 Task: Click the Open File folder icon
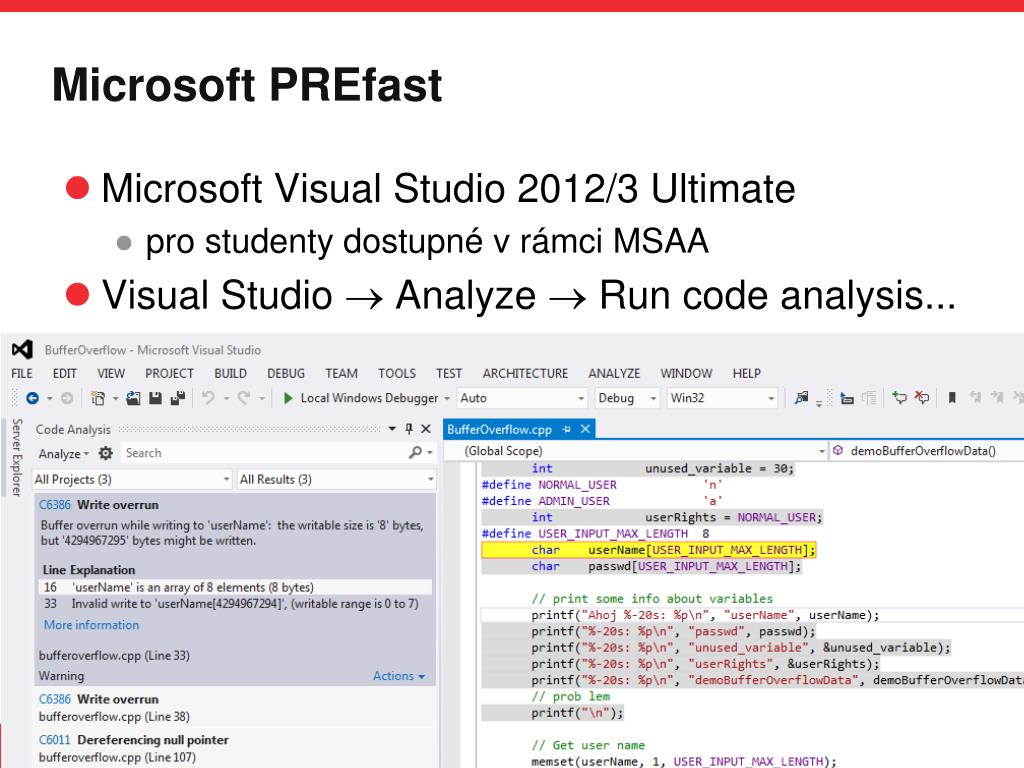pyautogui.click(x=133, y=398)
